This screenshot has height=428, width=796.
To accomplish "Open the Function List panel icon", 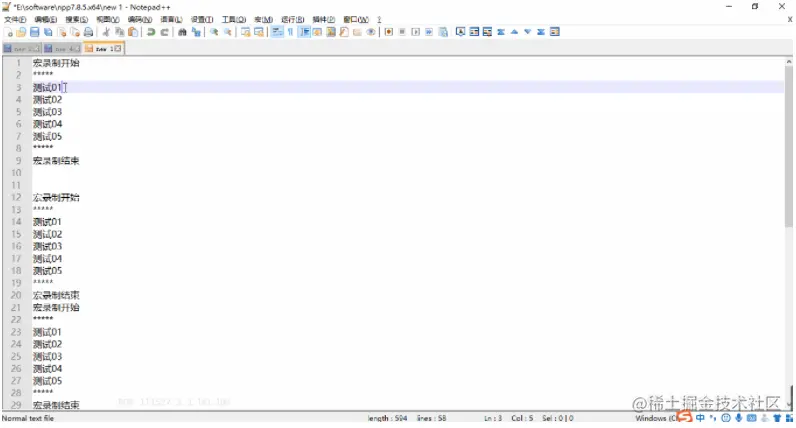I will pyautogui.click(x=344, y=32).
